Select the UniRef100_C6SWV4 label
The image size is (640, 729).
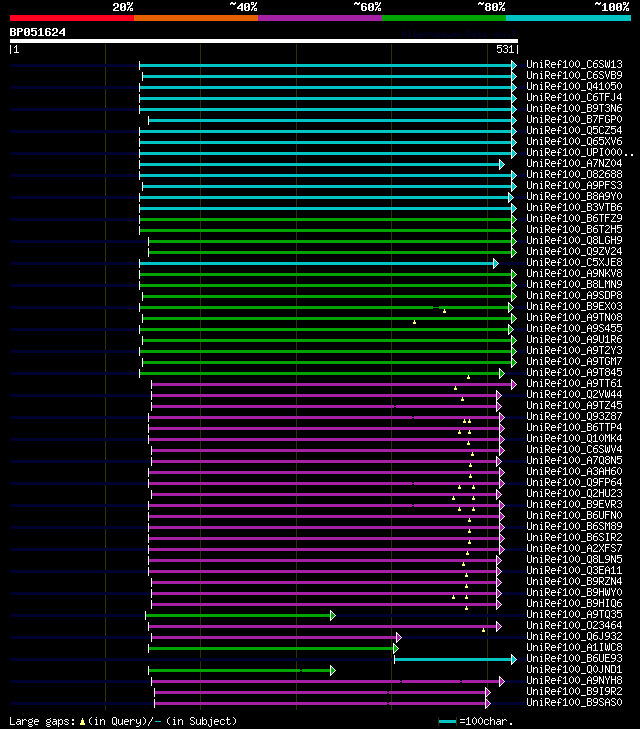coord(574,450)
